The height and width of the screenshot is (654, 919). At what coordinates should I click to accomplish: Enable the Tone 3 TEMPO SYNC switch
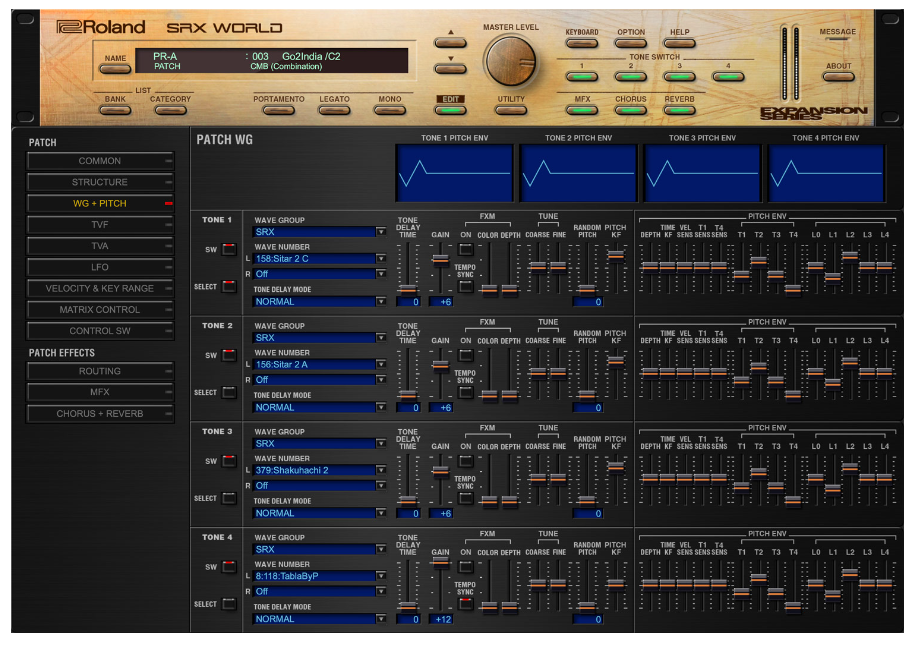point(466,499)
